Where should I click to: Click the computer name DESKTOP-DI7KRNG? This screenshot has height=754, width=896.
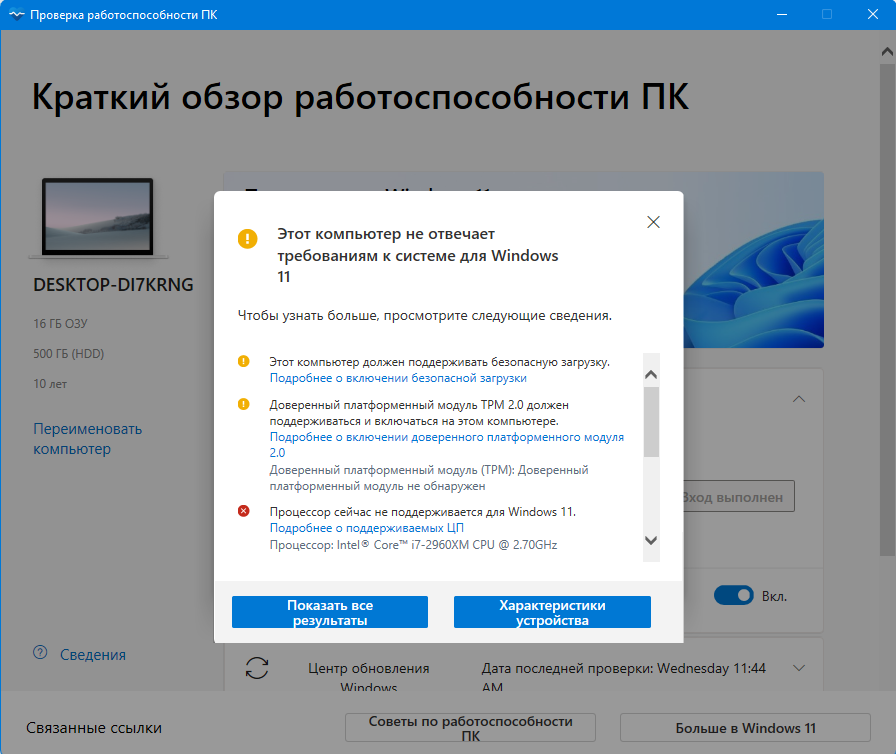[113, 284]
